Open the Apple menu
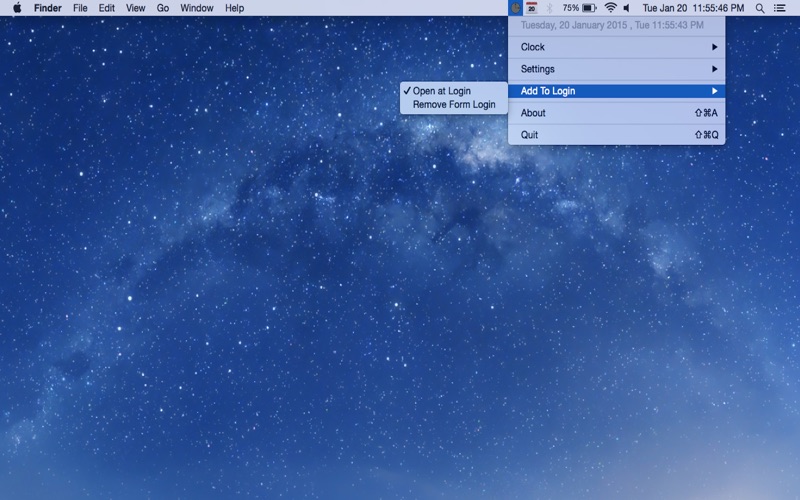This screenshot has width=800, height=500. pos(17,8)
